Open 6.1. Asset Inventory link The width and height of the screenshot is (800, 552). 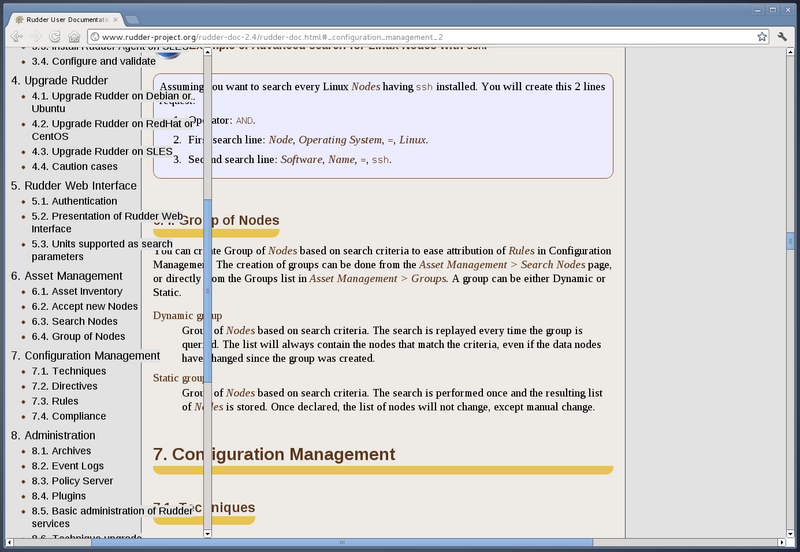pyautogui.click(x=77, y=291)
